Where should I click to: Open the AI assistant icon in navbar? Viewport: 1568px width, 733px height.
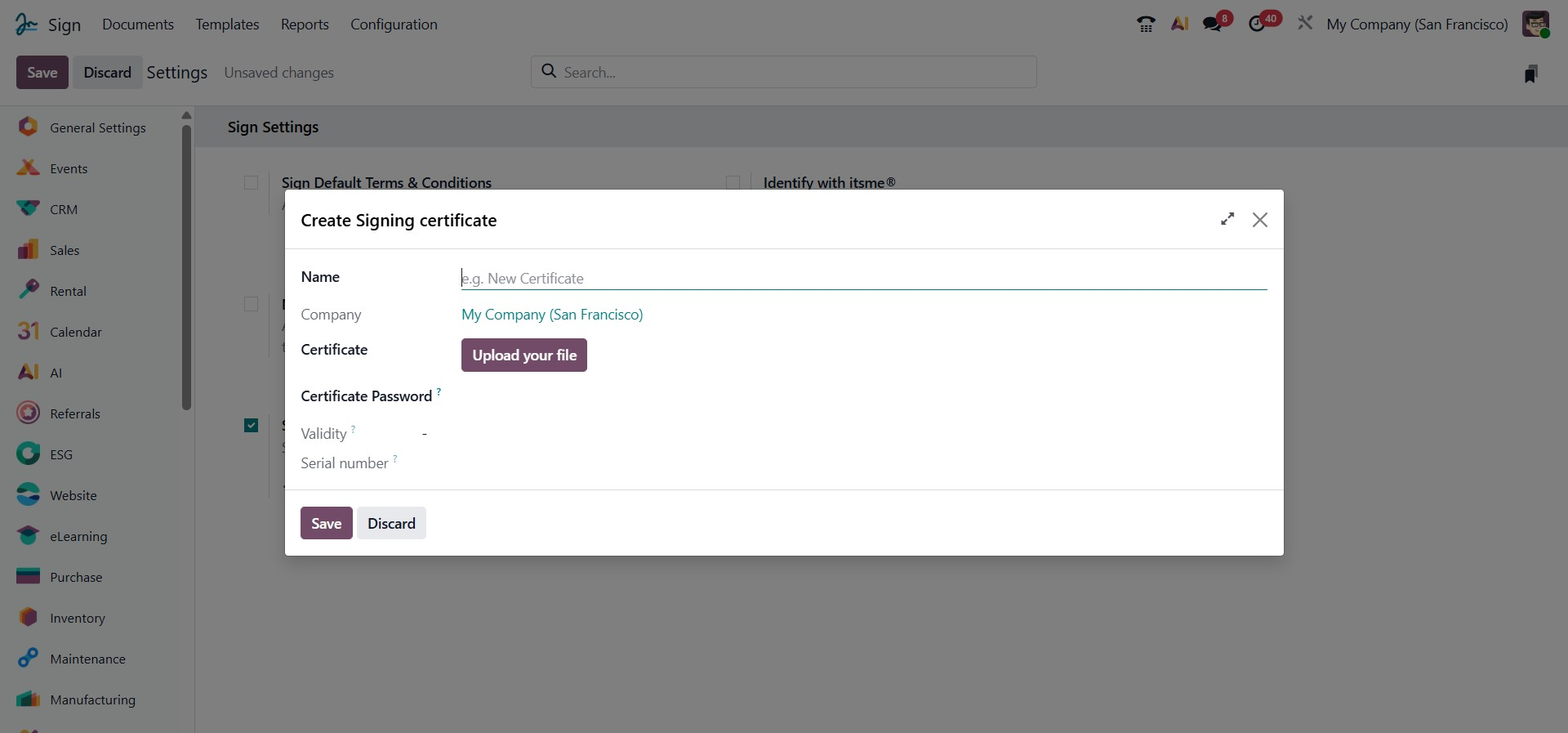1179,25
